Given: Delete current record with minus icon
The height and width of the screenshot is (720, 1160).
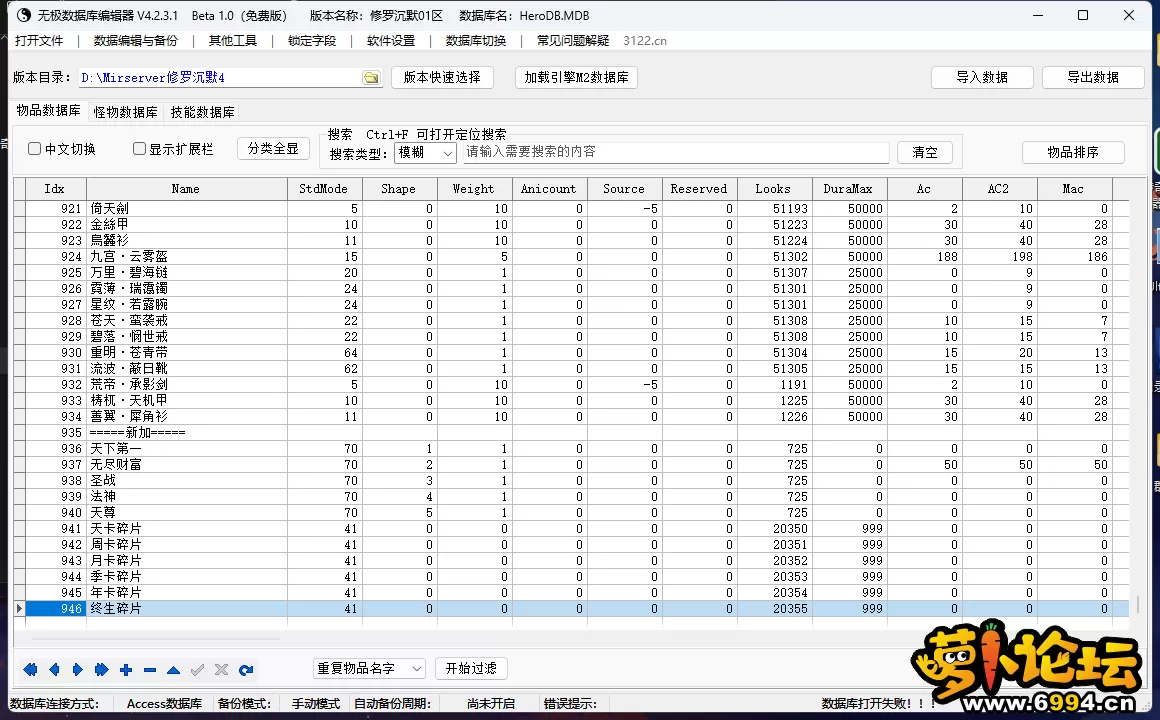Looking at the screenshot, I should click(149, 670).
